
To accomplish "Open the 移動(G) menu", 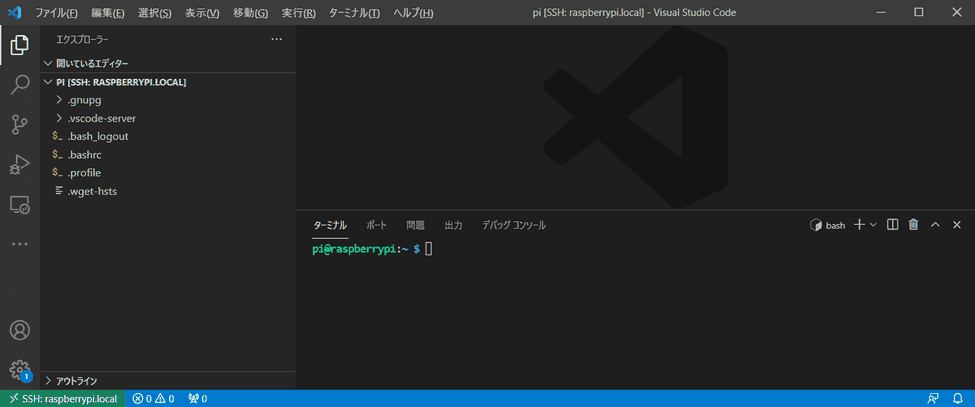I will [251, 13].
